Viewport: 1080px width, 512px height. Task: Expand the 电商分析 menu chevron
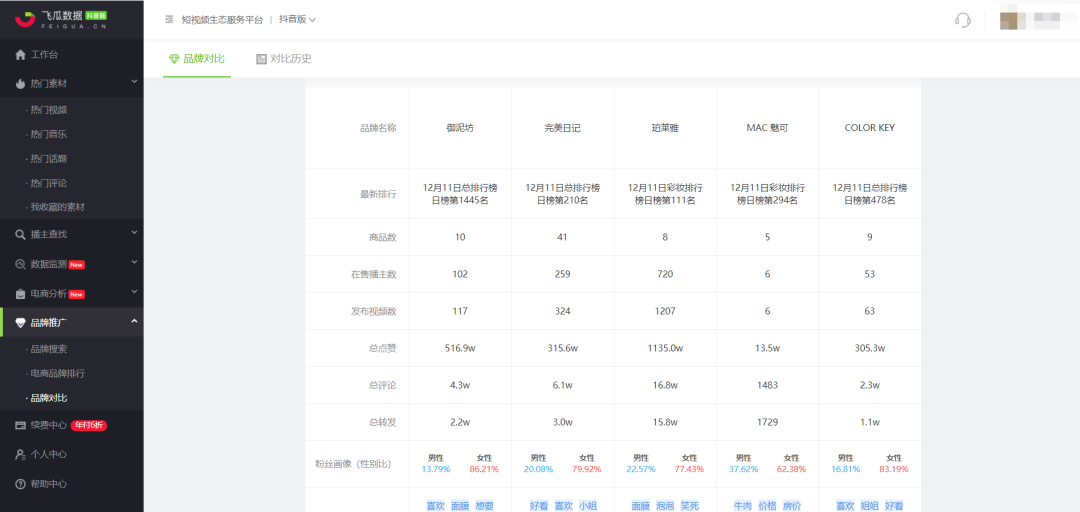[x=134, y=294]
